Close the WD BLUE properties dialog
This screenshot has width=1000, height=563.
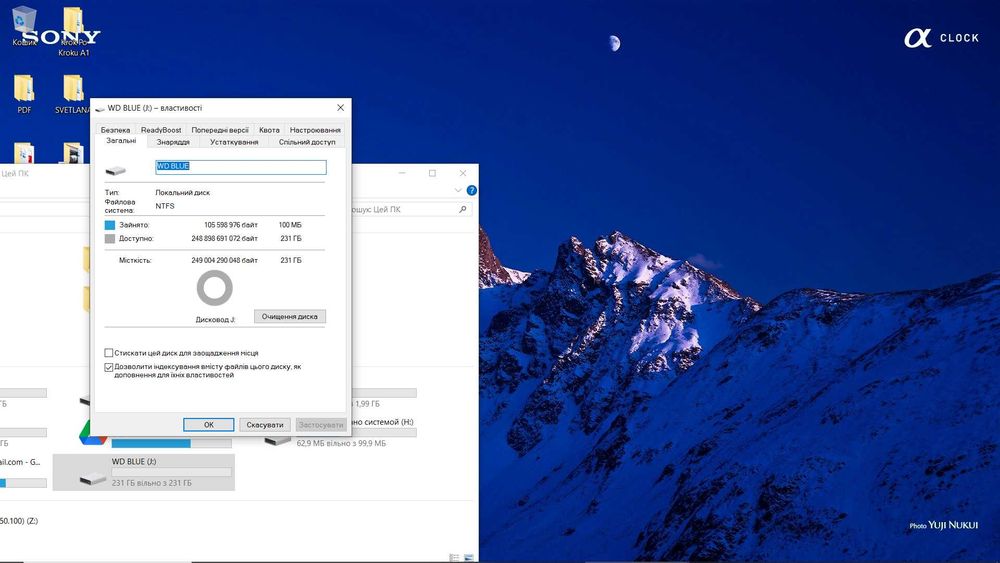pos(340,108)
